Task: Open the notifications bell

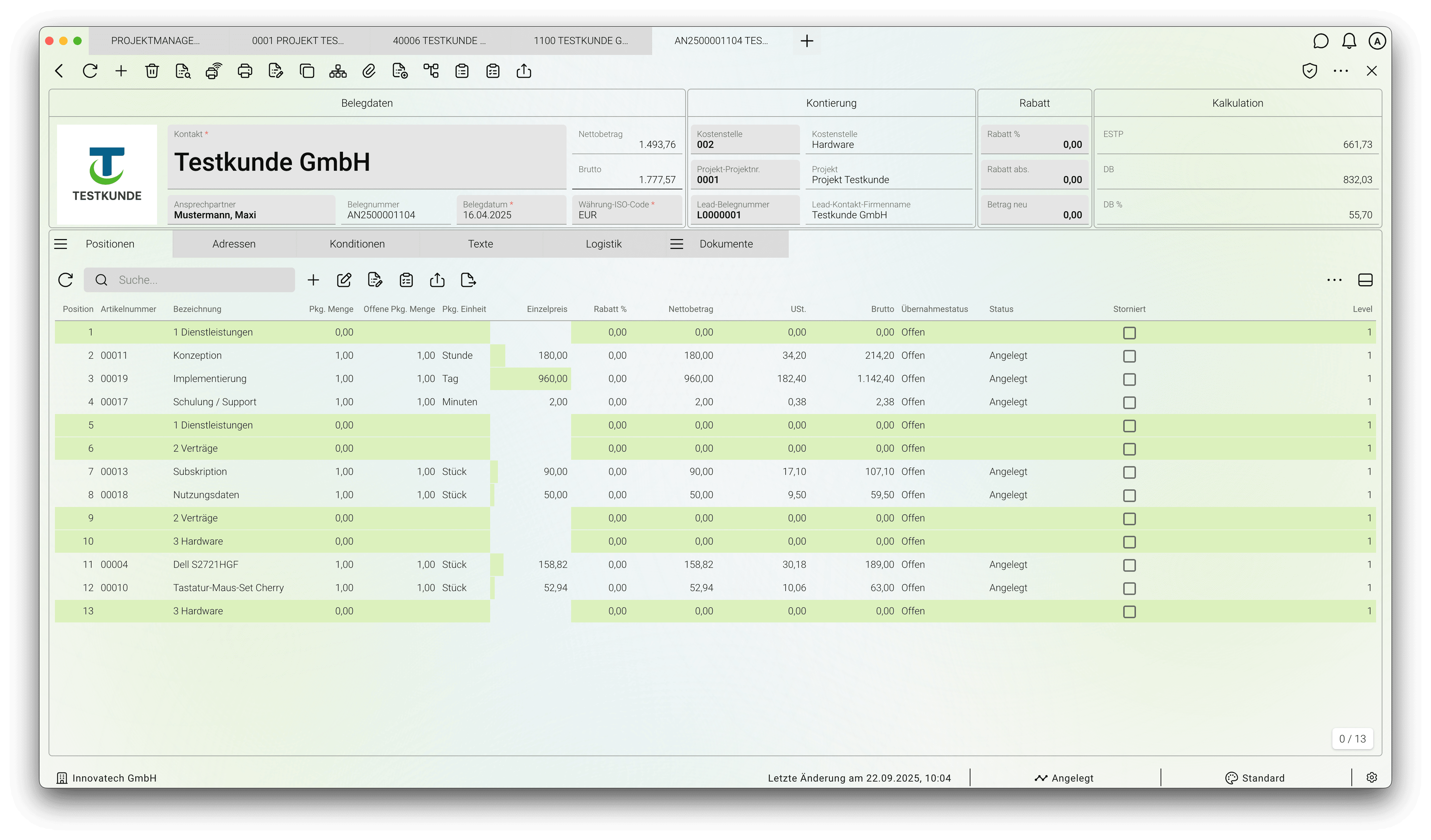Action: (x=1349, y=41)
